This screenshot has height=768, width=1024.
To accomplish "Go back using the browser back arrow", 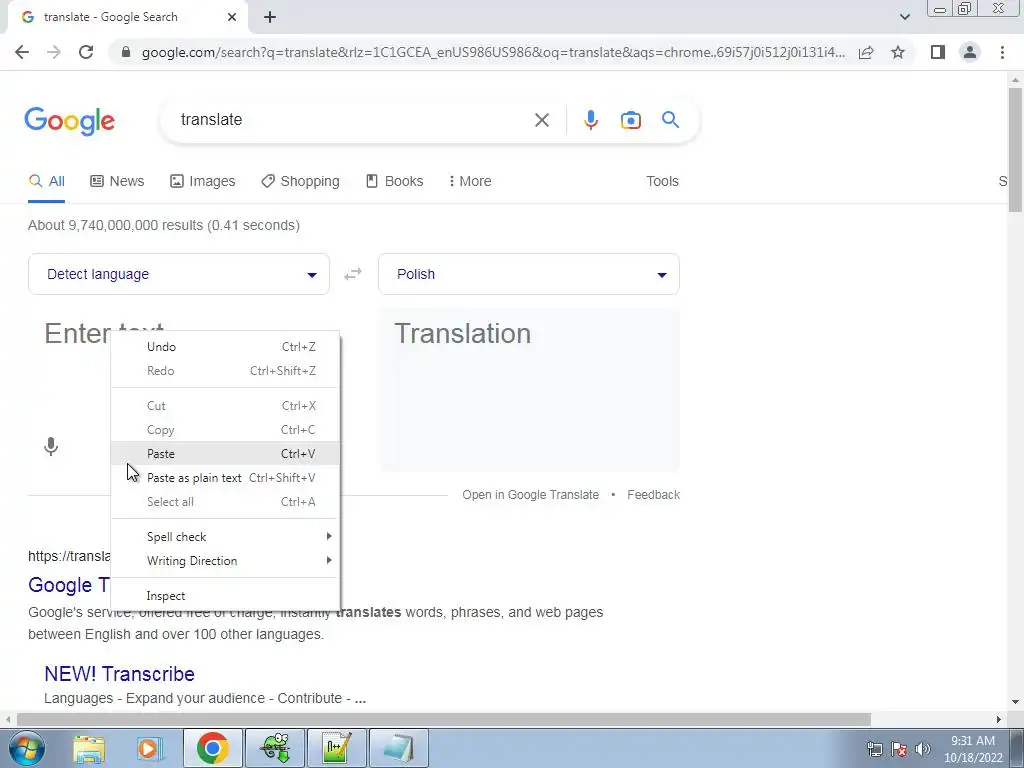I will [22, 52].
